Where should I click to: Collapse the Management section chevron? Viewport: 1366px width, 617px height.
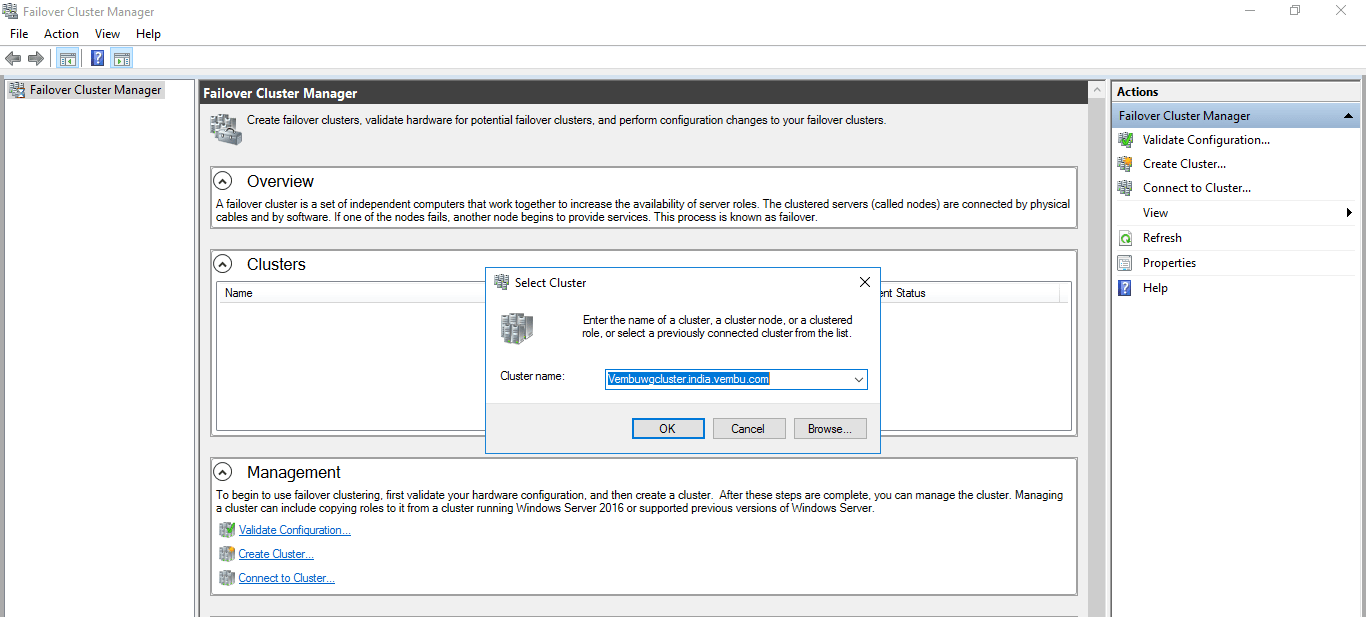224,472
